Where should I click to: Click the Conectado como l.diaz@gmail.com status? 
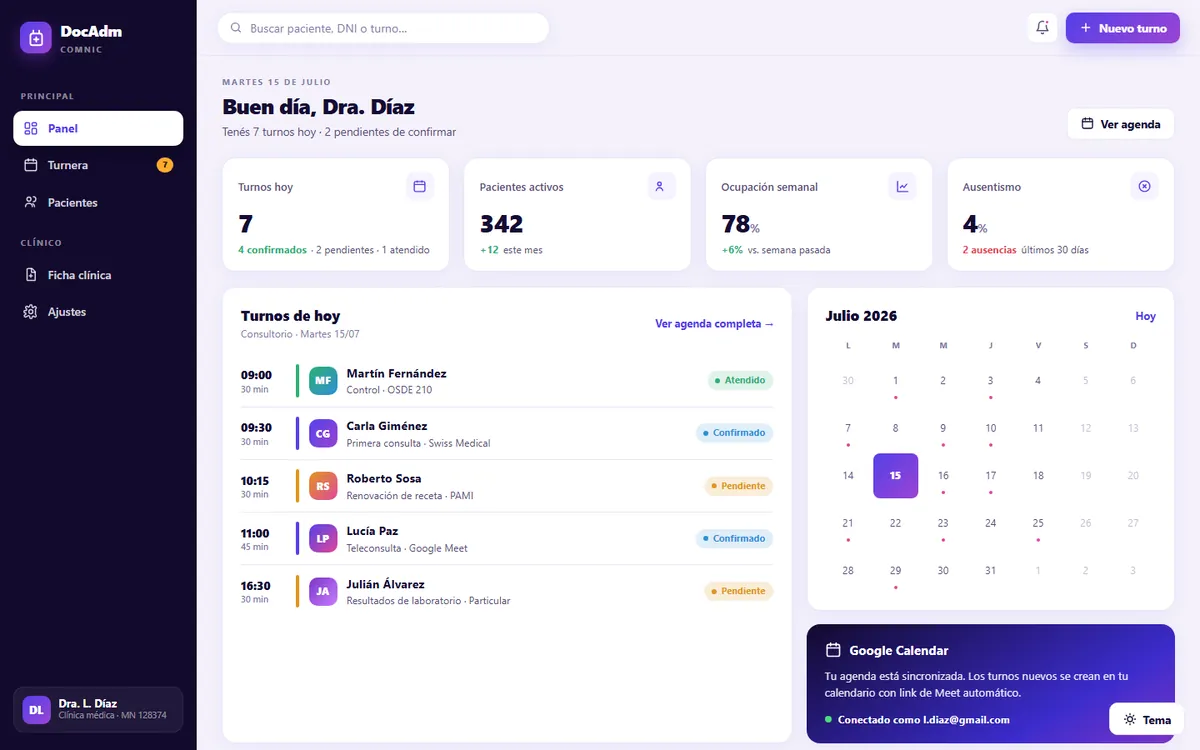[x=918, y=720]
